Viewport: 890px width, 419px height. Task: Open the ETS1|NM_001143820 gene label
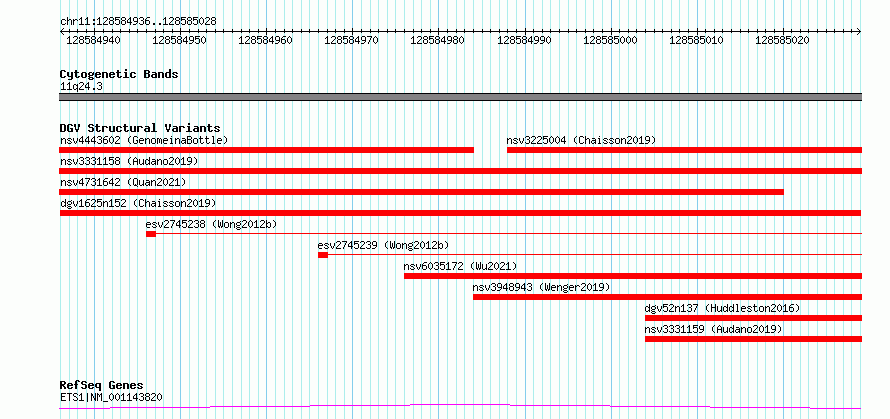(x=111, y=397)
